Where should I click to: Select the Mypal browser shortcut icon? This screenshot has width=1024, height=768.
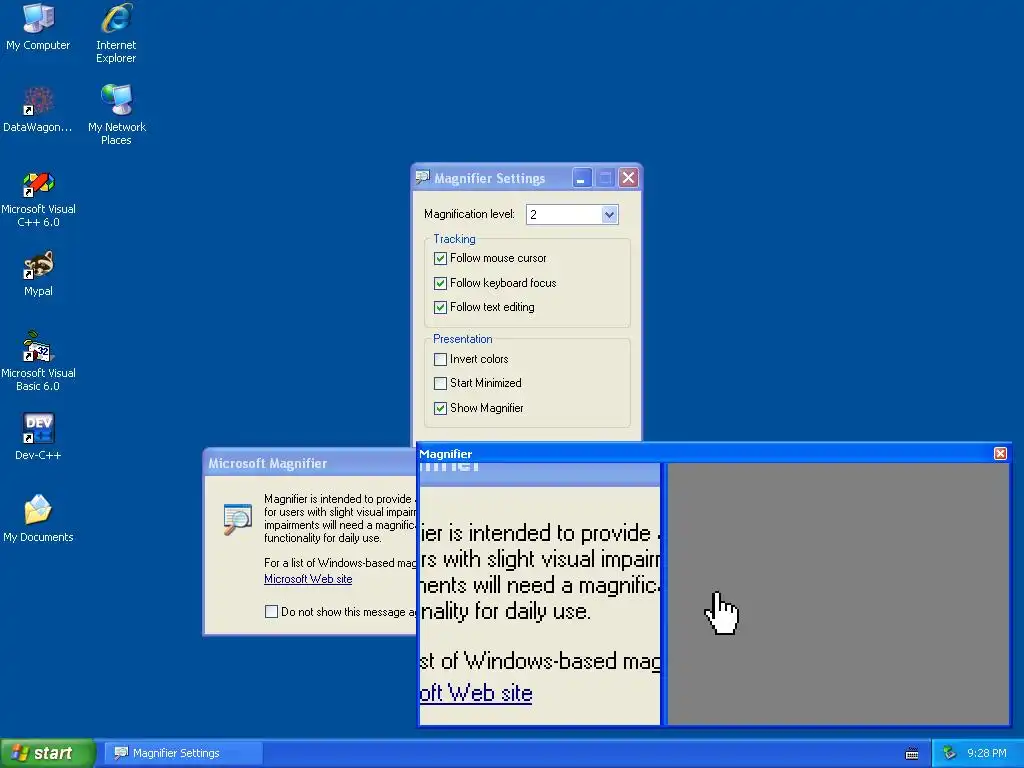coord(38,273)
